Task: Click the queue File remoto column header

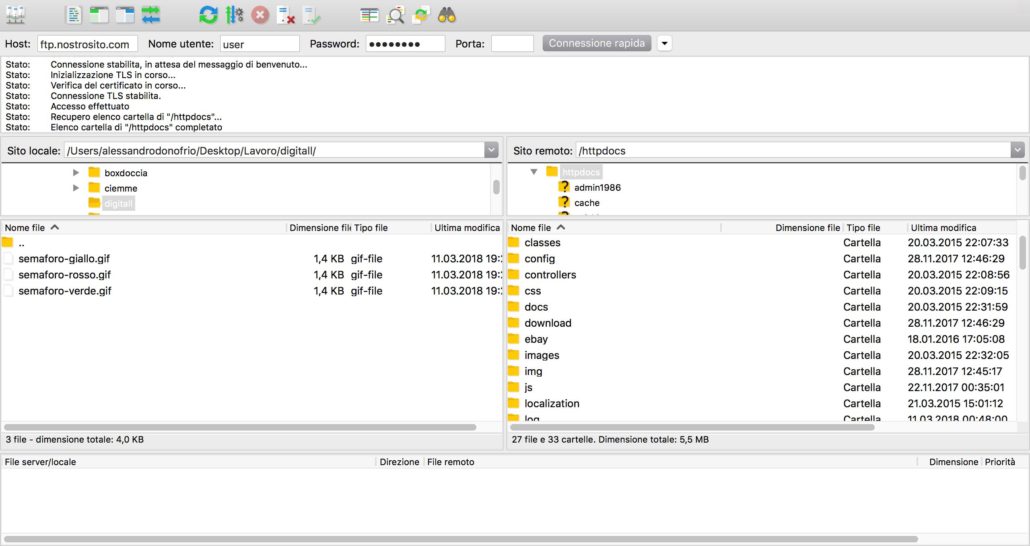Action: click(671, 462)
